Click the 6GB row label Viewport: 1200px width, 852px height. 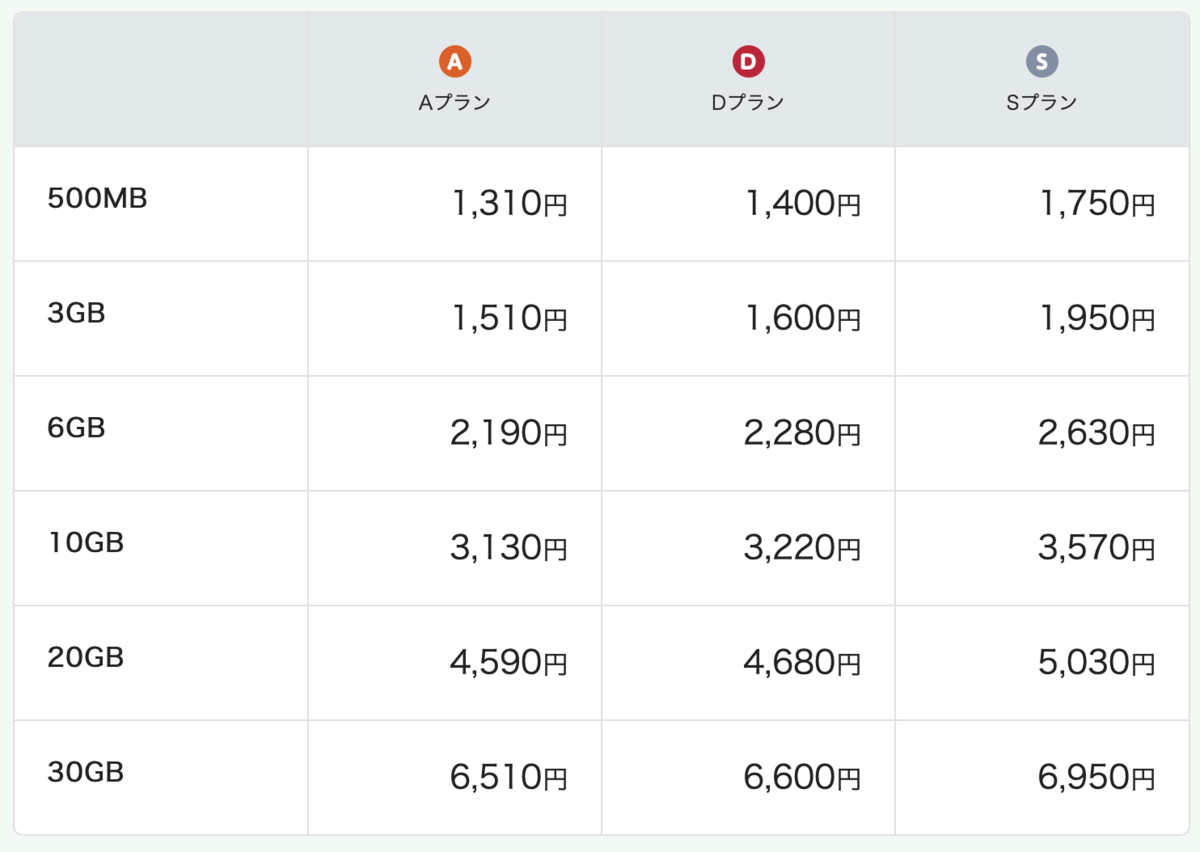76,428
